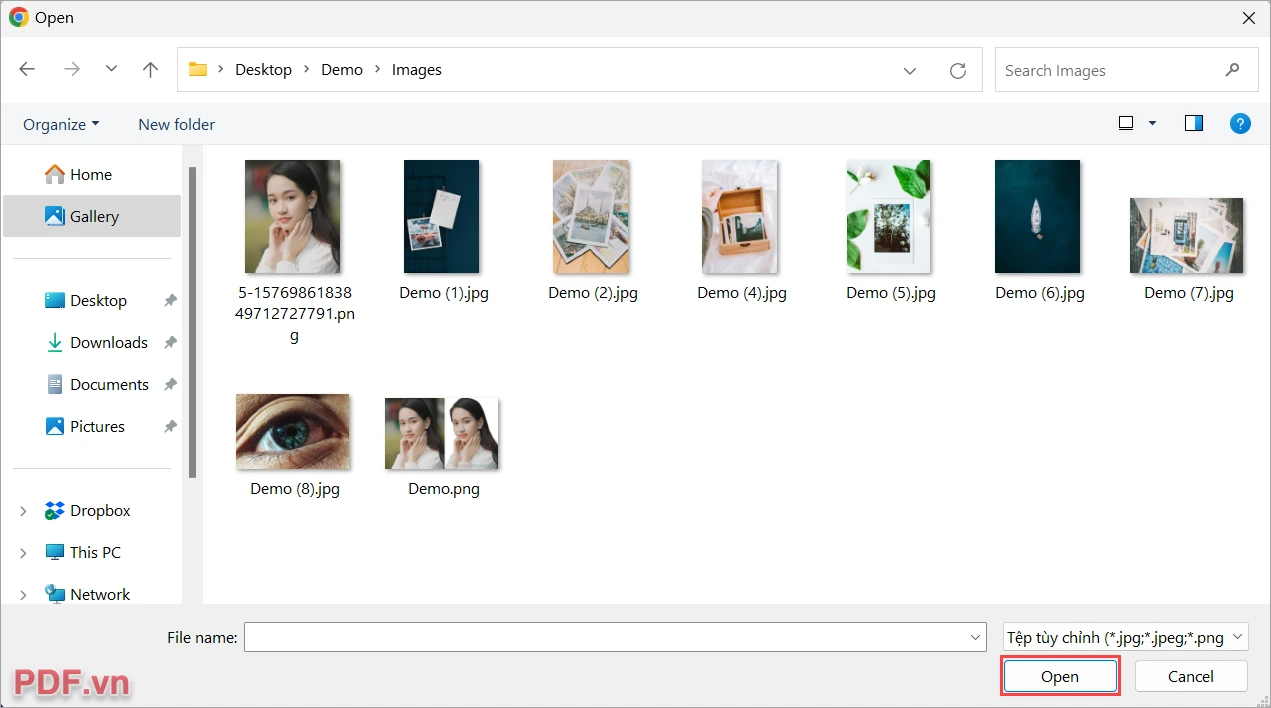
Task: Select the Demo (8).jpg eye thumbnail
Action: [x=292, y=432]
